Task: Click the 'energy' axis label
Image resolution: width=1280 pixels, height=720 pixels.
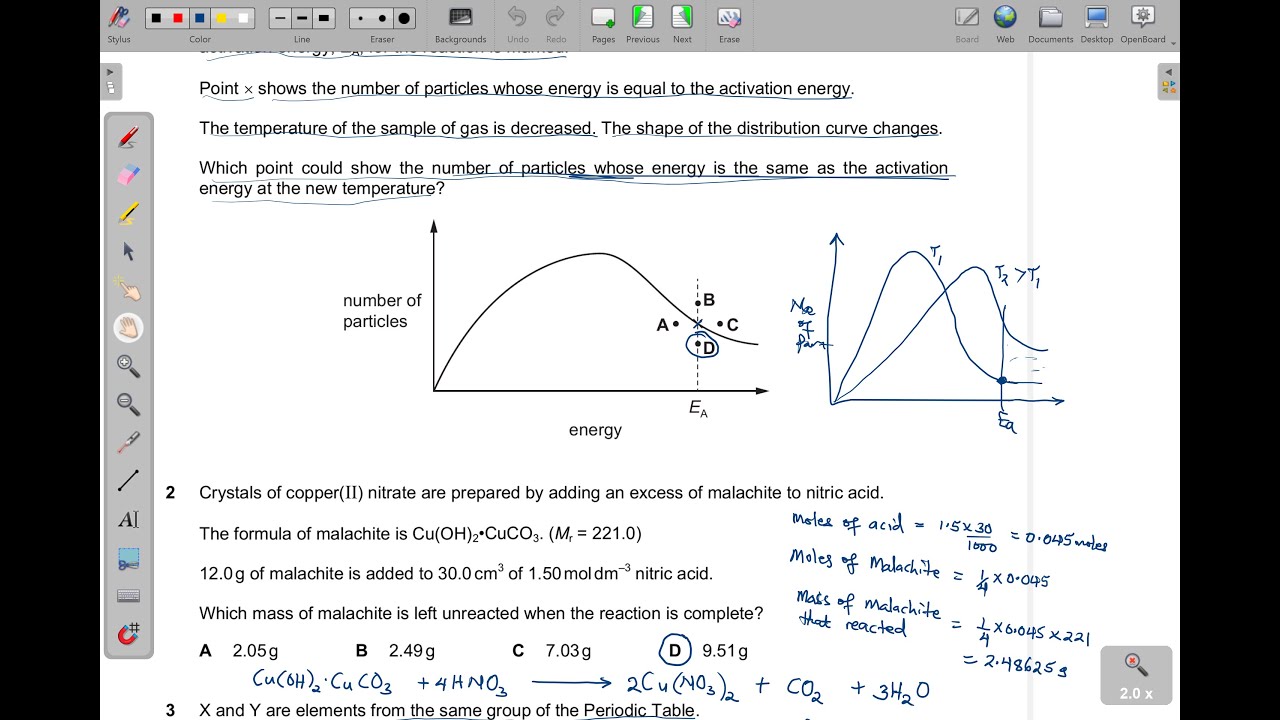Action: 595,430
